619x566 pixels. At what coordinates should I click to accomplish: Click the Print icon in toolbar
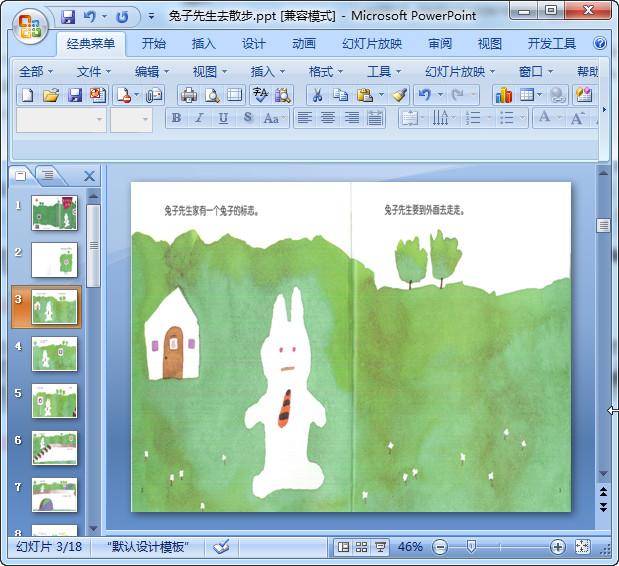[188, 95]
